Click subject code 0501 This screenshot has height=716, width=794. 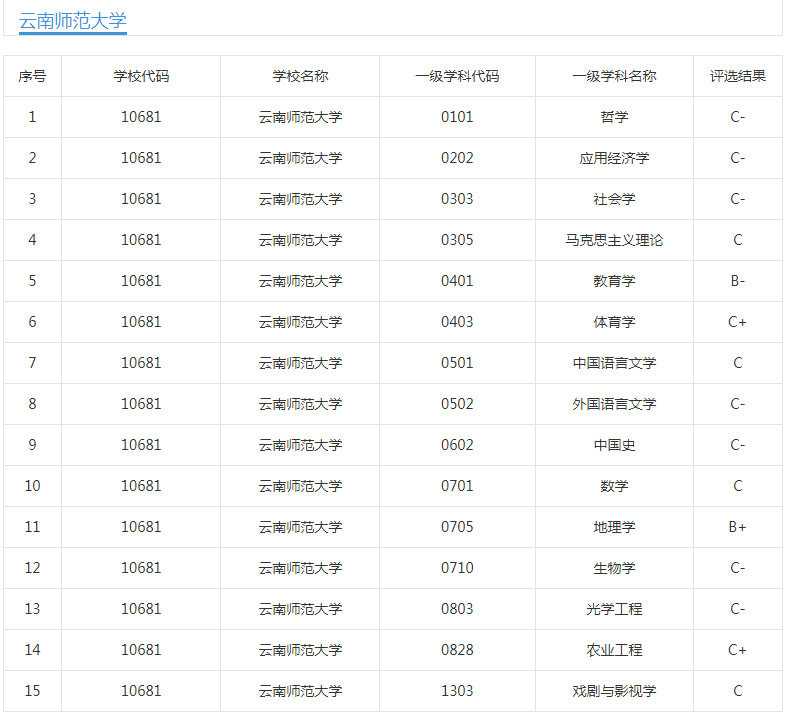click(457, 363)
